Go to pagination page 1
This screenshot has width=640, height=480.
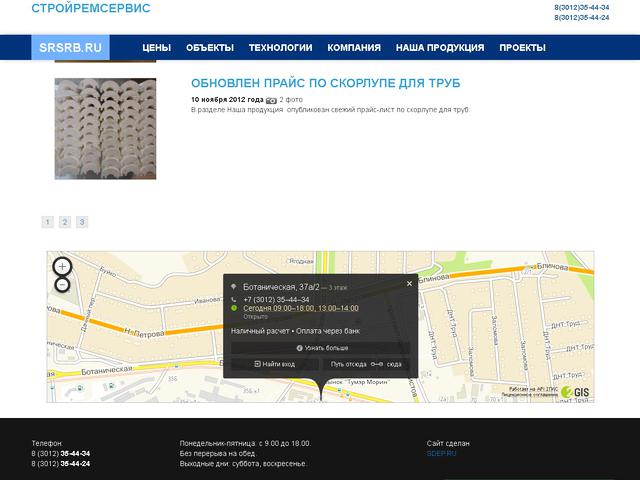point(47,222)
